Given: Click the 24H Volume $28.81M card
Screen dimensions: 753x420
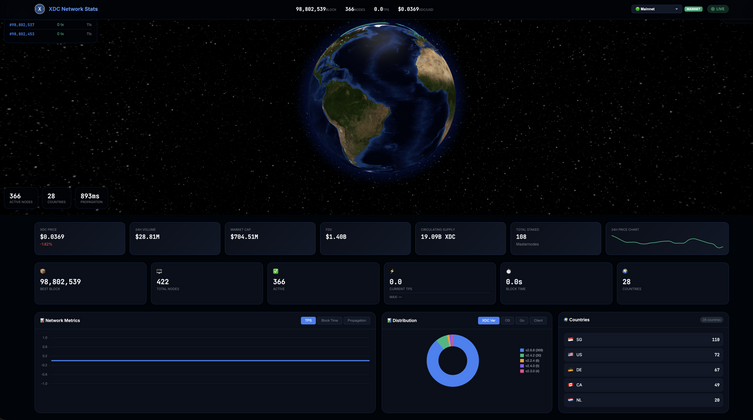Looking at the screenshot, I should [x=175, y=238].
